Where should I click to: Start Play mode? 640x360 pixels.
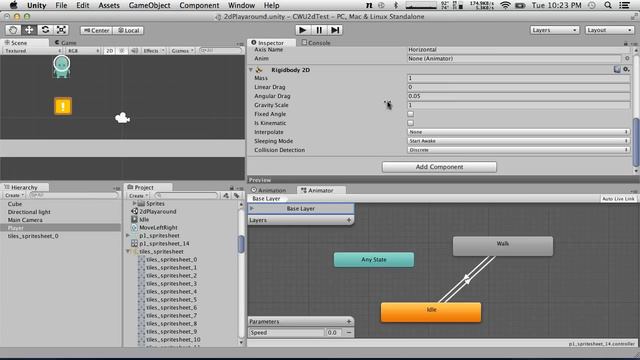302,30
